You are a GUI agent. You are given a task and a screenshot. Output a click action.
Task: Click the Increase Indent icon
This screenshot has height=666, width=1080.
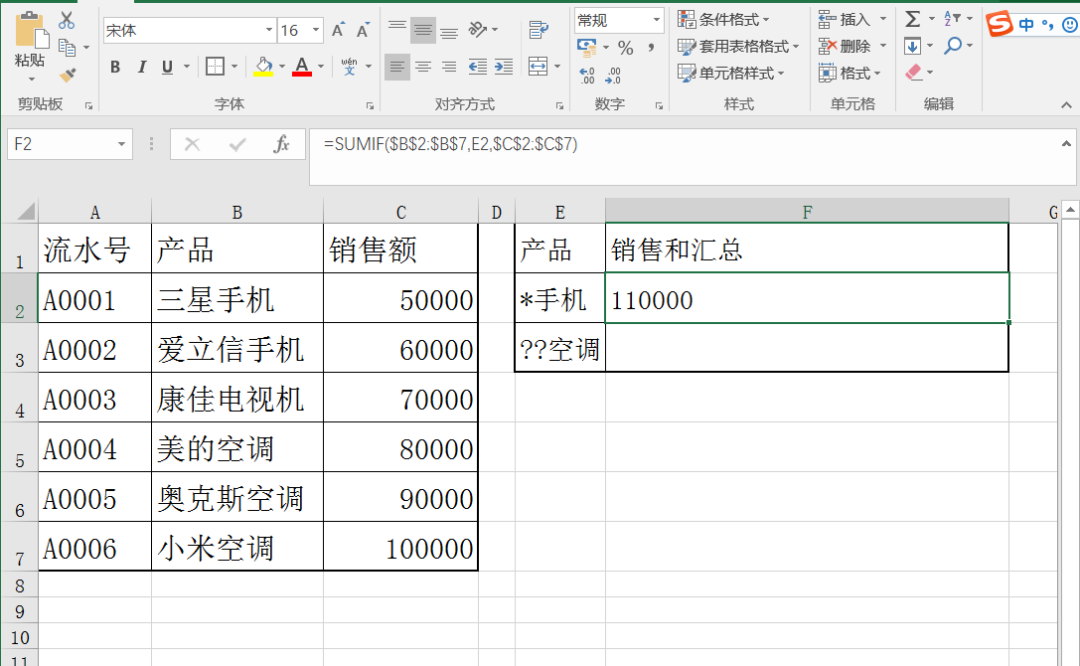(504, 67)
